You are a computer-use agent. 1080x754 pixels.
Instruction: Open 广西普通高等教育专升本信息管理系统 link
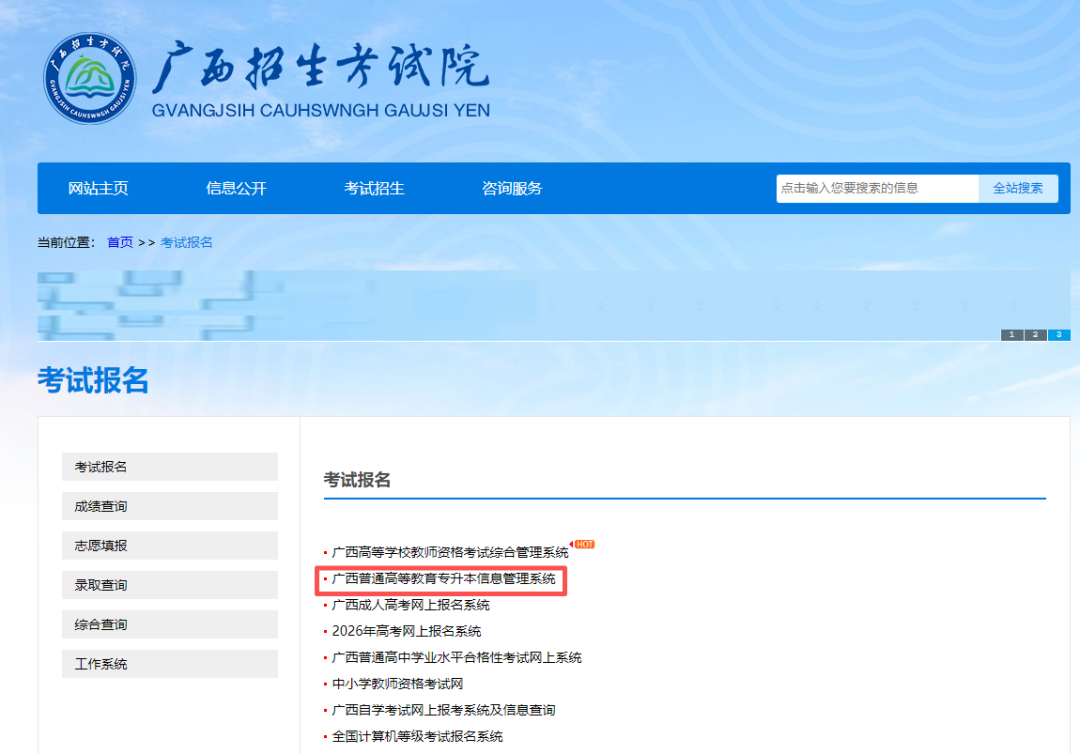[x=444, y=578]
